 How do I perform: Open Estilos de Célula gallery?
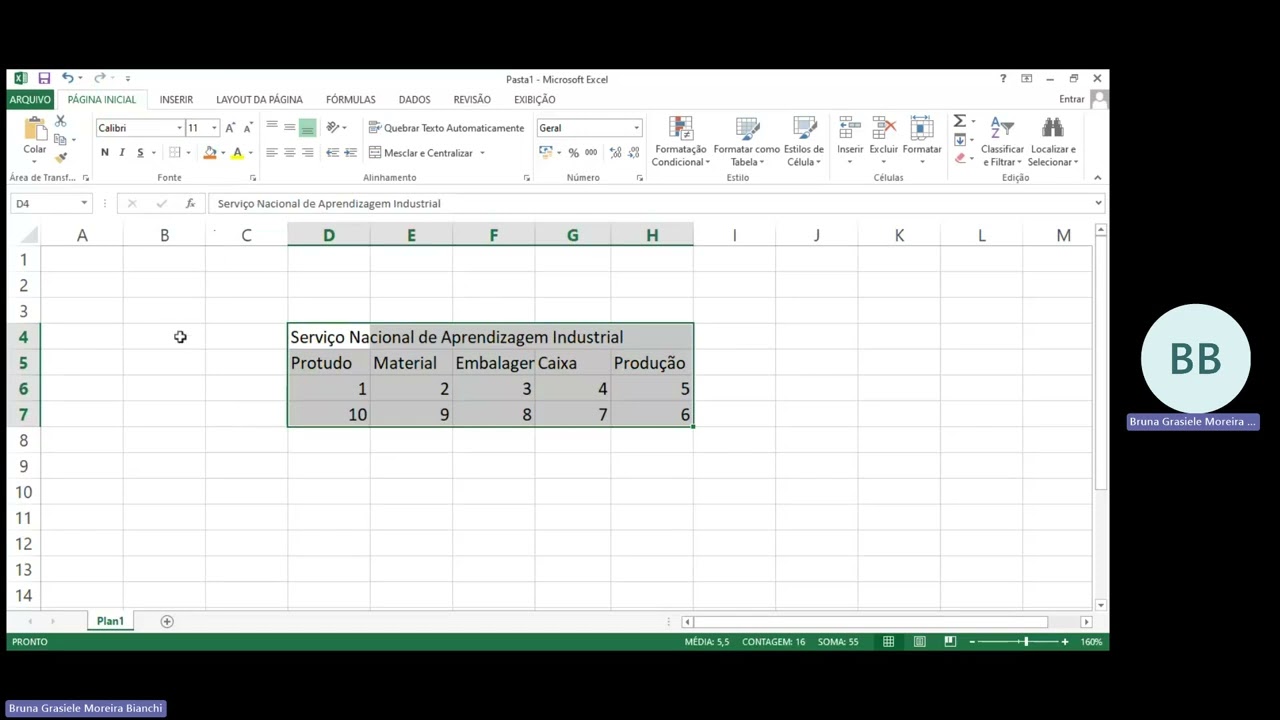pyautogui.click(x=804, y=142)
